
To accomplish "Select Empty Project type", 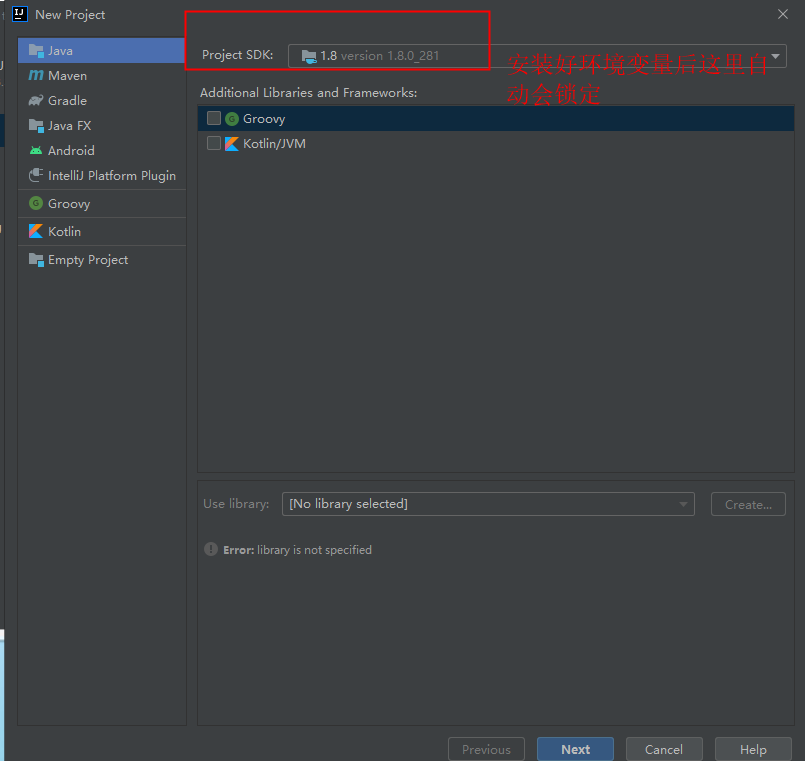I will click(x=102, y=260).
